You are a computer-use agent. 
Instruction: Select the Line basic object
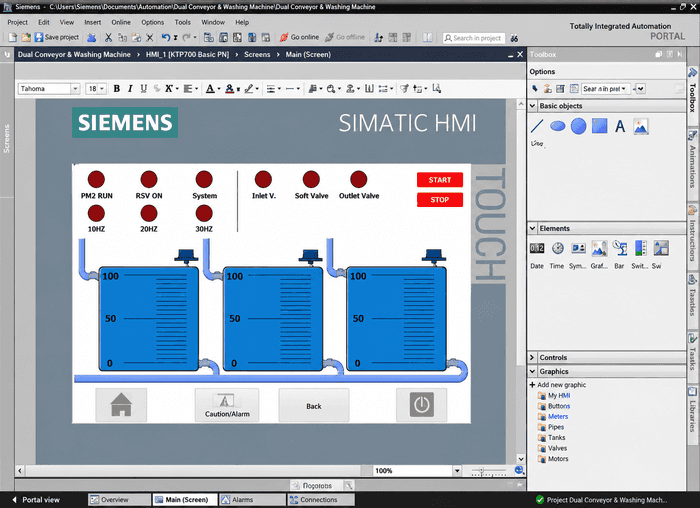pyautogui.click(x=537, y=126)
